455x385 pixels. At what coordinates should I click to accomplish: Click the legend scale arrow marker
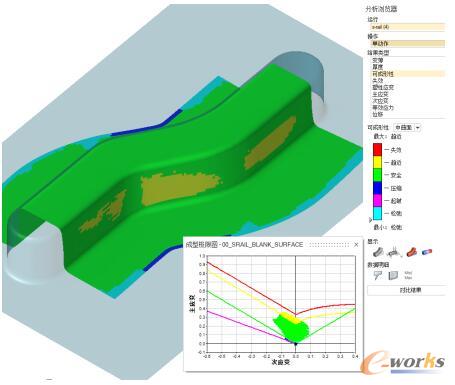[370, 220]
